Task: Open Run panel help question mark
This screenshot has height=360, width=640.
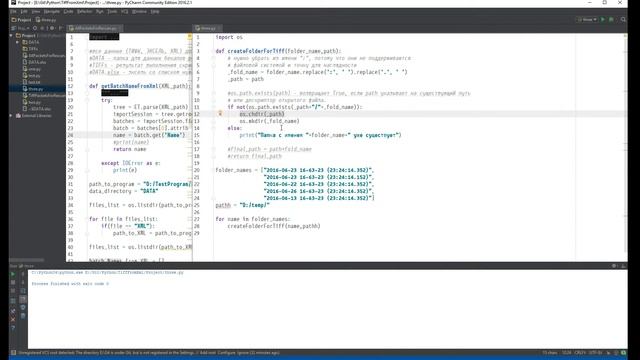Action: point(13,328)
